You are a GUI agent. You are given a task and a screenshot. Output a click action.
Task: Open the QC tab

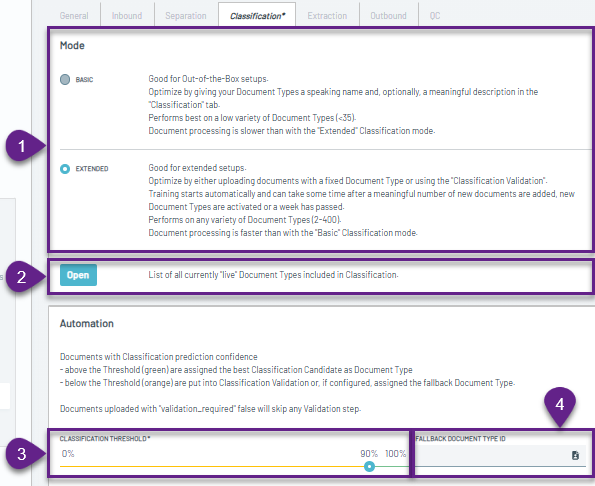pos(435,16)
